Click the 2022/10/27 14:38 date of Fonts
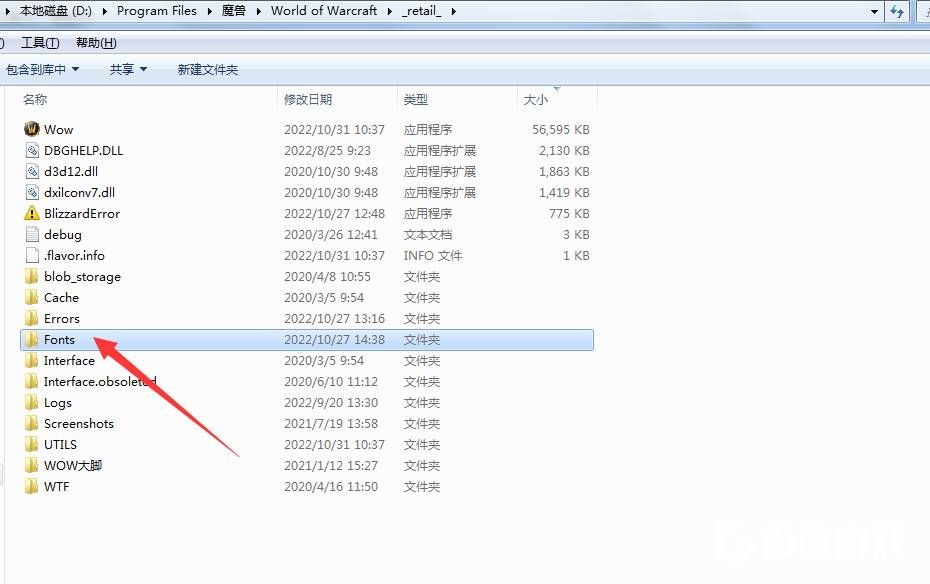930x584 pixels. click(335, 340)
